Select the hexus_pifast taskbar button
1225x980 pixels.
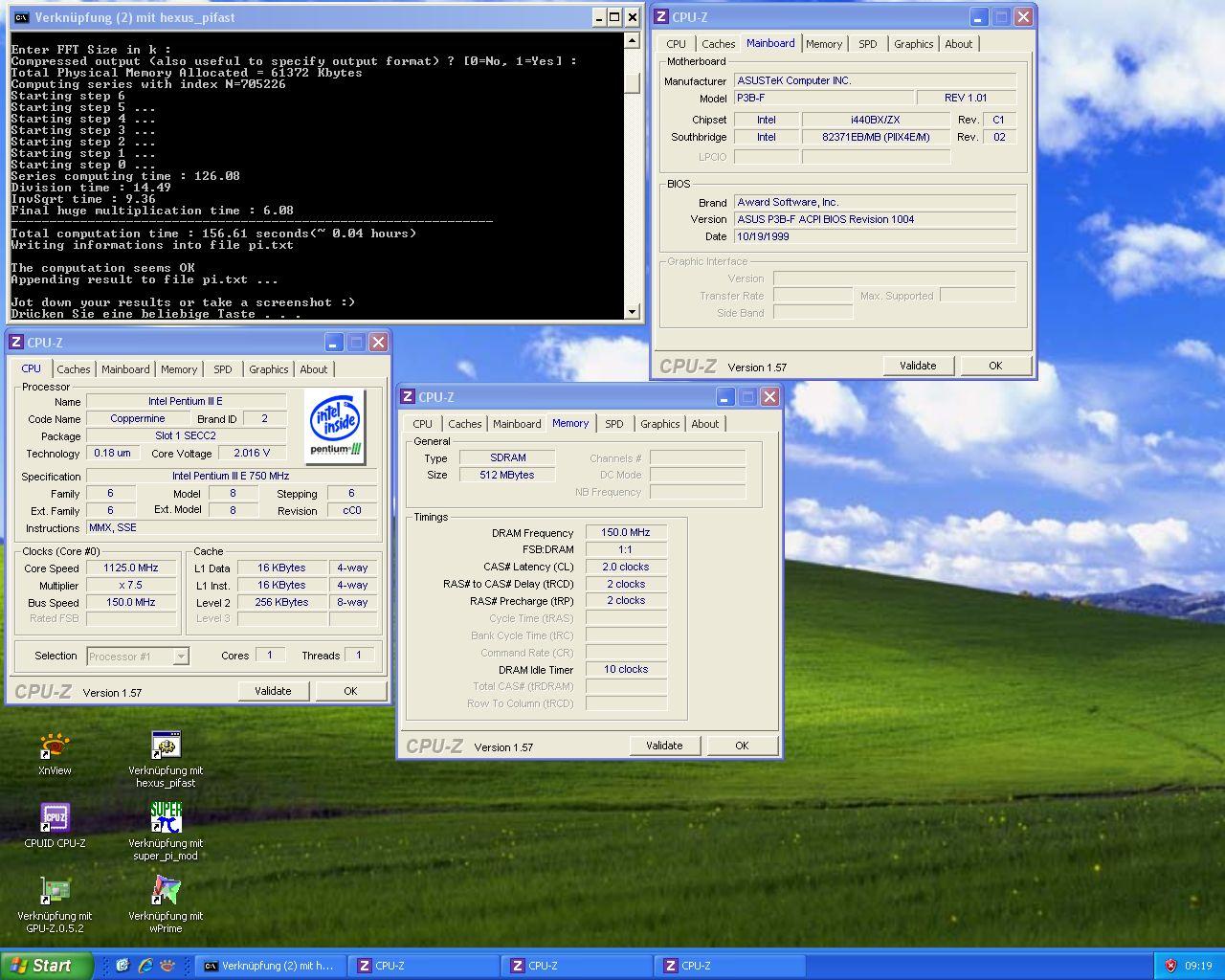270,966
